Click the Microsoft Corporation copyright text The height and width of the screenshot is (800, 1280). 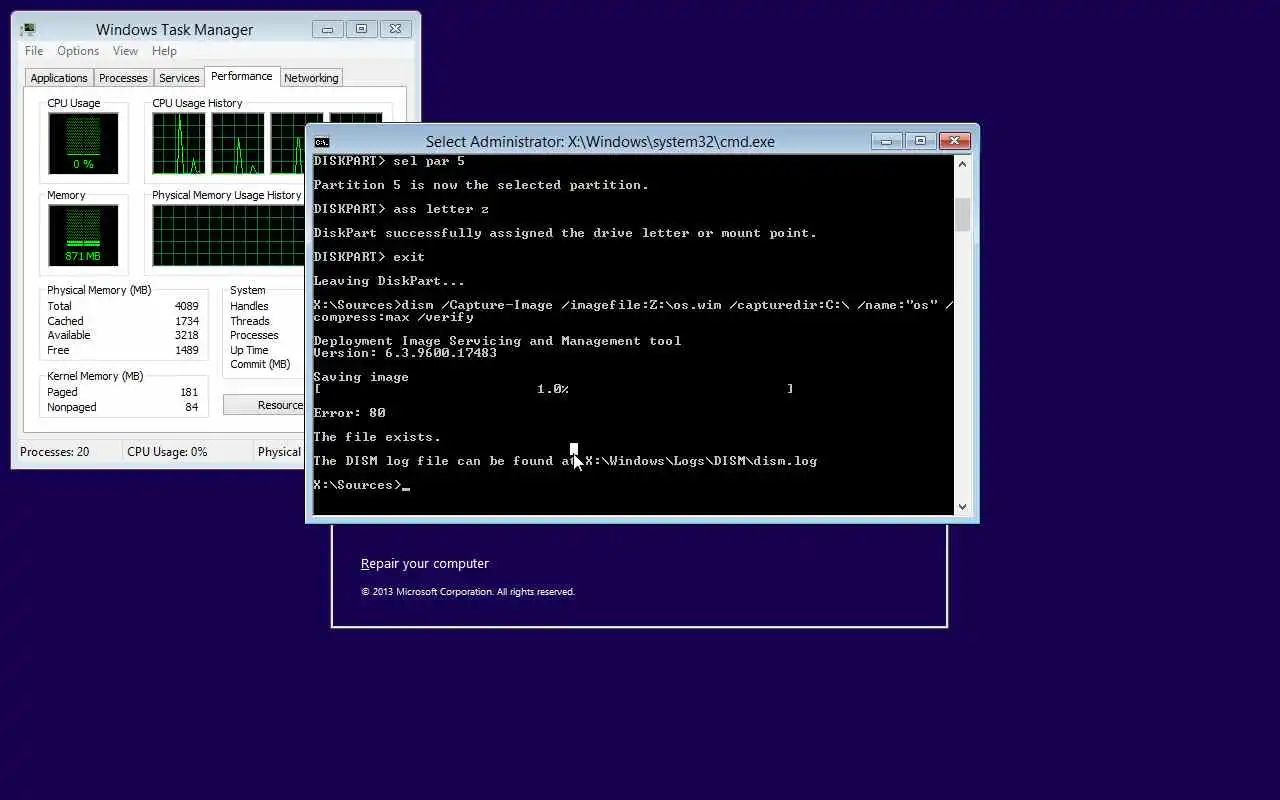tap(468, 592)
